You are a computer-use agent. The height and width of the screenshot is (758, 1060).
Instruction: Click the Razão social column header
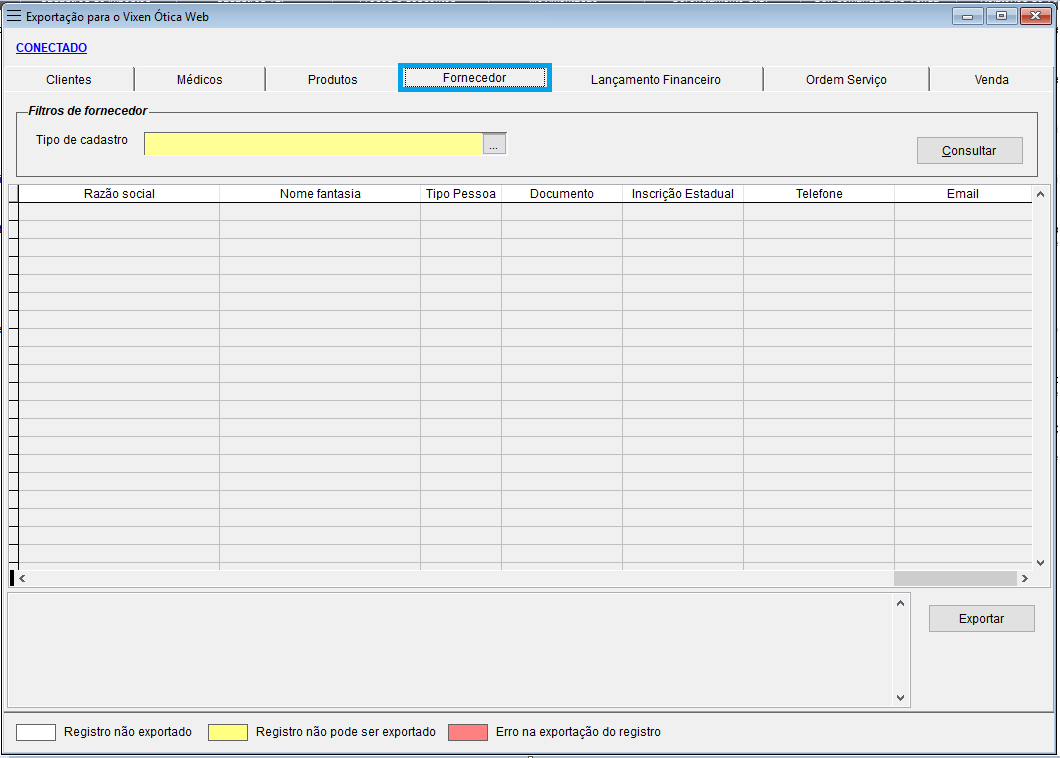point(119,194)
